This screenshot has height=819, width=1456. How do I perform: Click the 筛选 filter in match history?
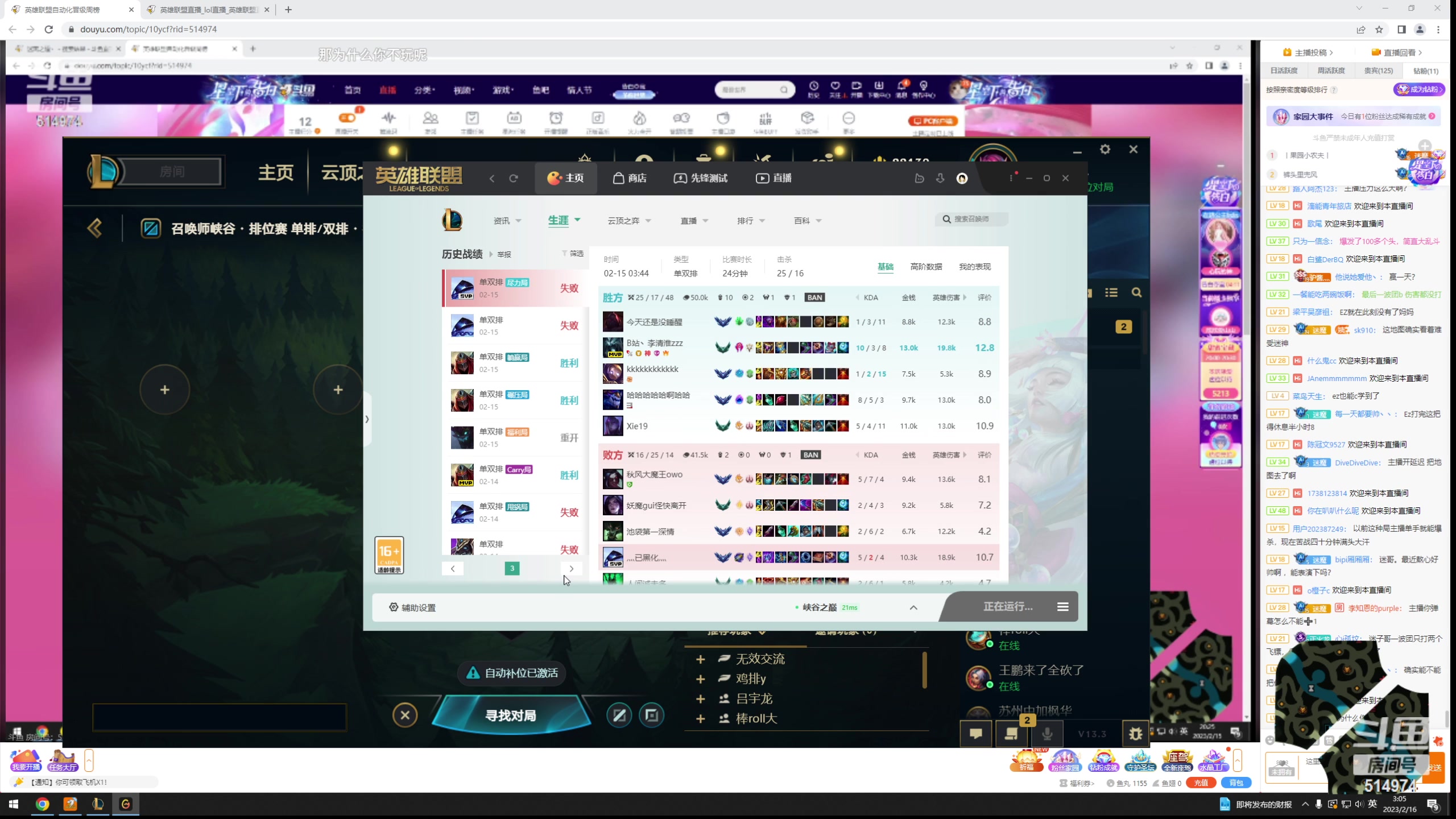(x=573, y=254)
